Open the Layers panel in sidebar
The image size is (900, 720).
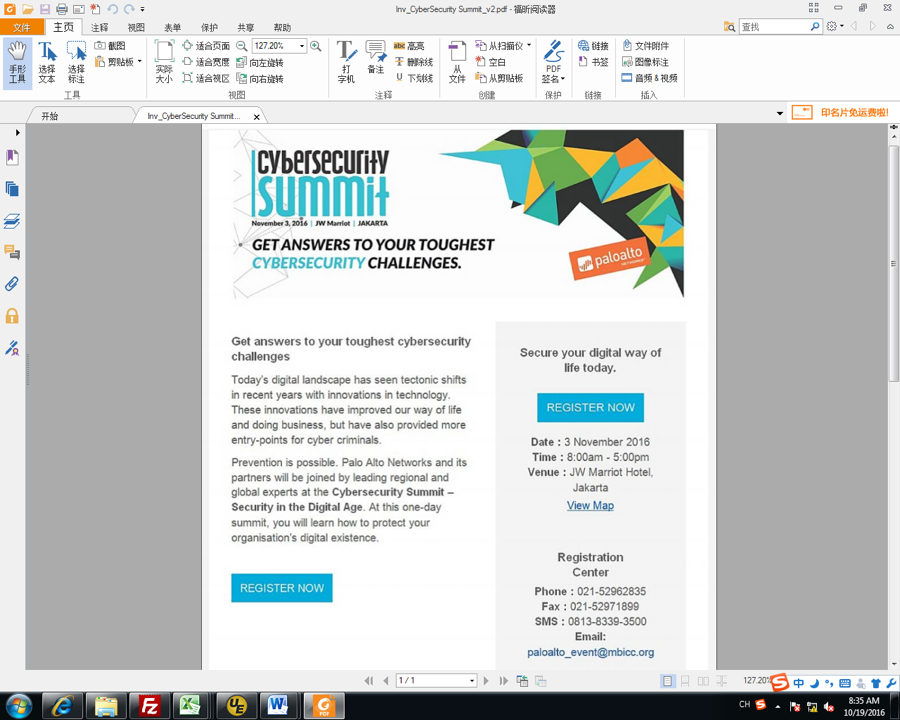[12, 221]
